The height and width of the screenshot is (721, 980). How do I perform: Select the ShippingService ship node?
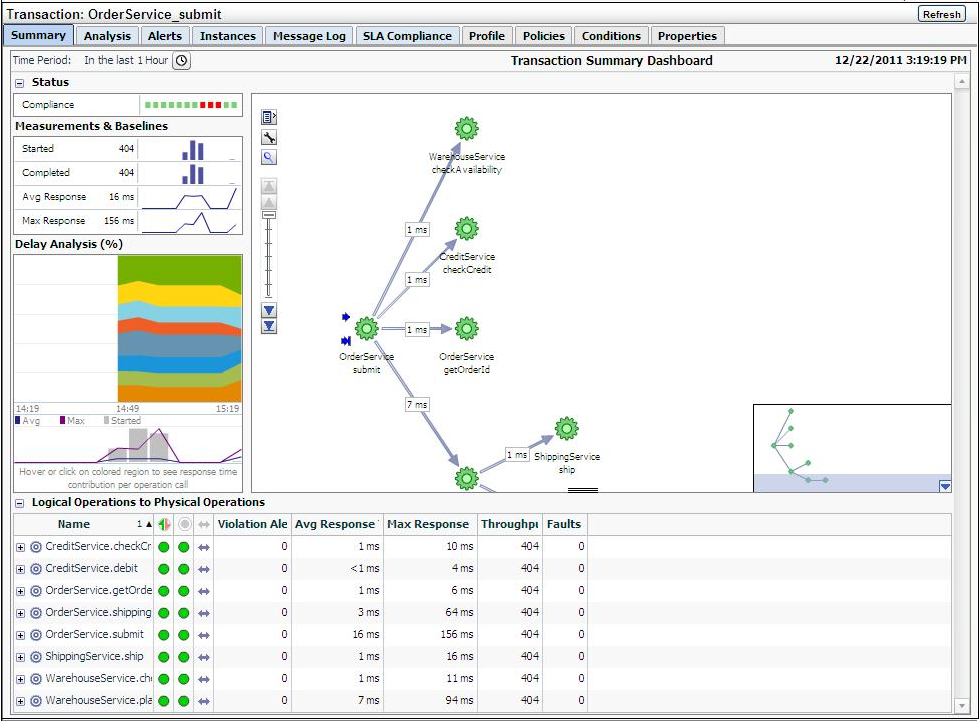click(x=566, y=429)
